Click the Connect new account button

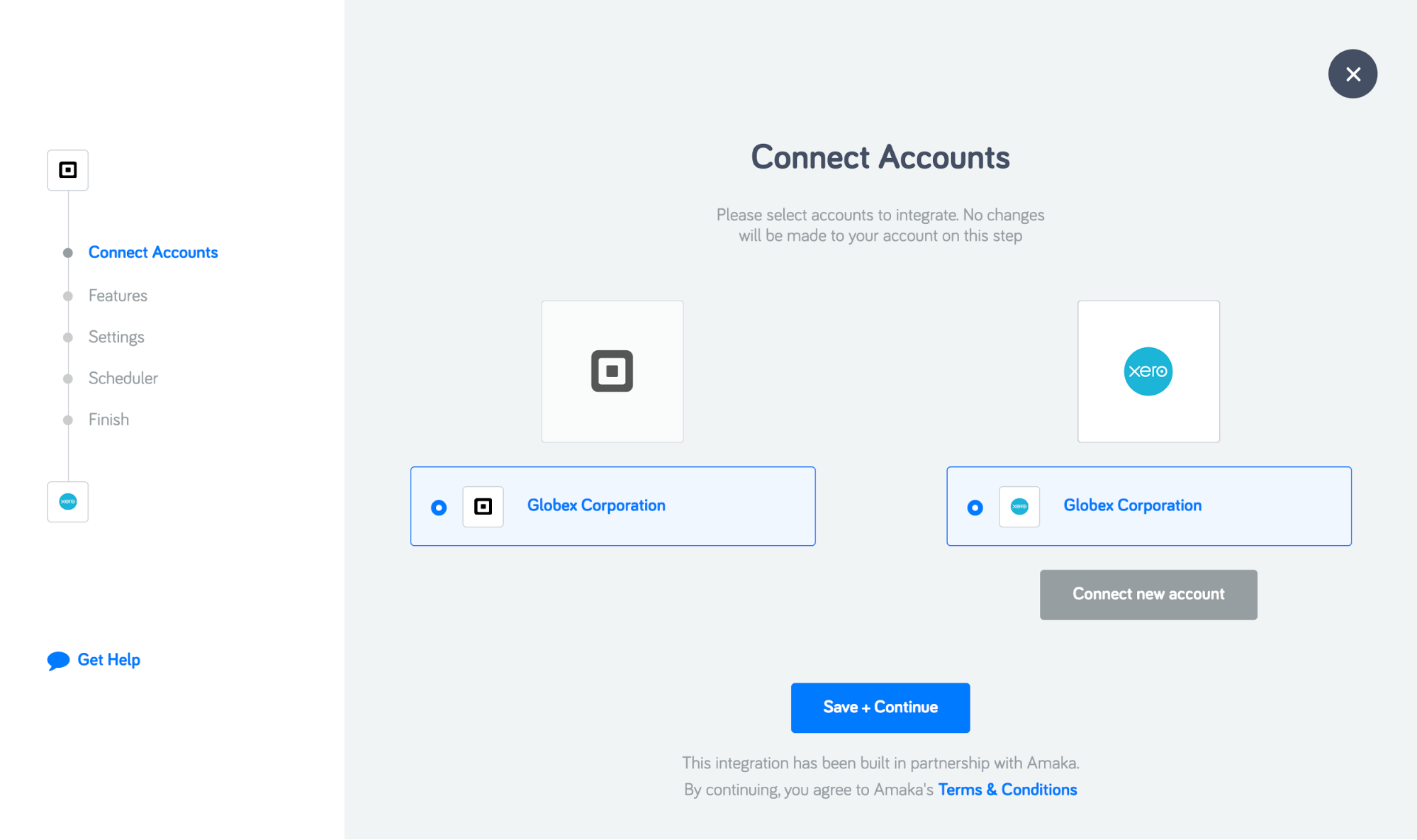(x=1148, y=594)
